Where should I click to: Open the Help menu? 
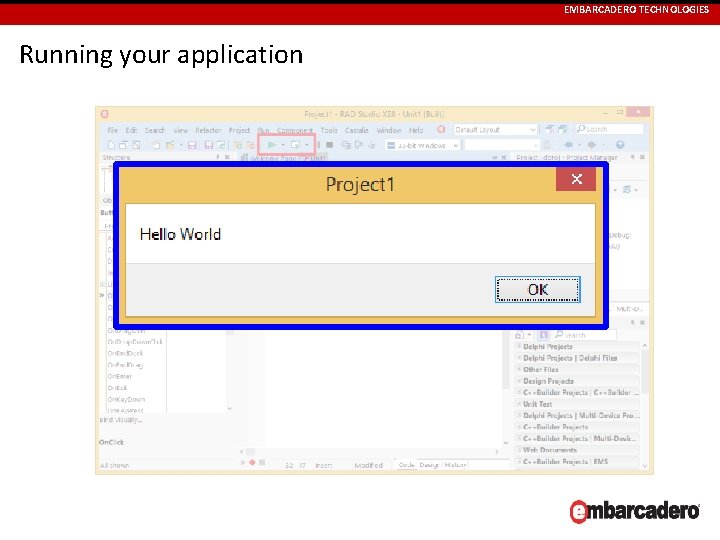[x=416, y=130]
